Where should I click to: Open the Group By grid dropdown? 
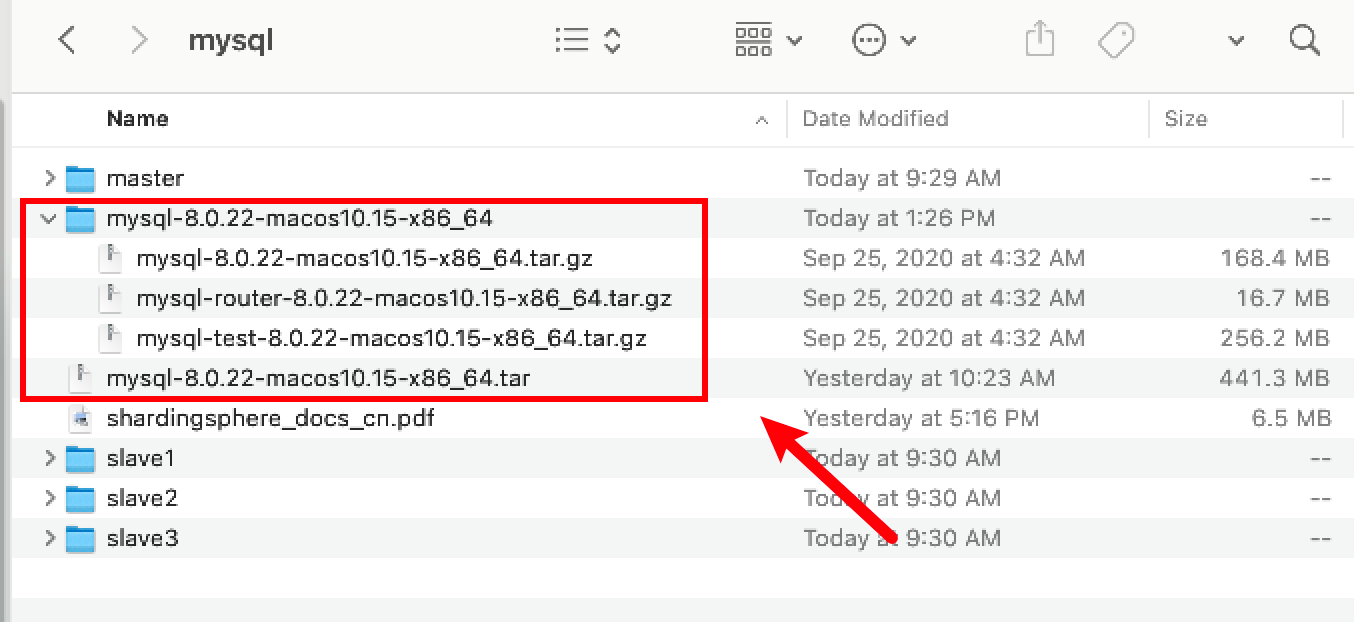point(768,40)
